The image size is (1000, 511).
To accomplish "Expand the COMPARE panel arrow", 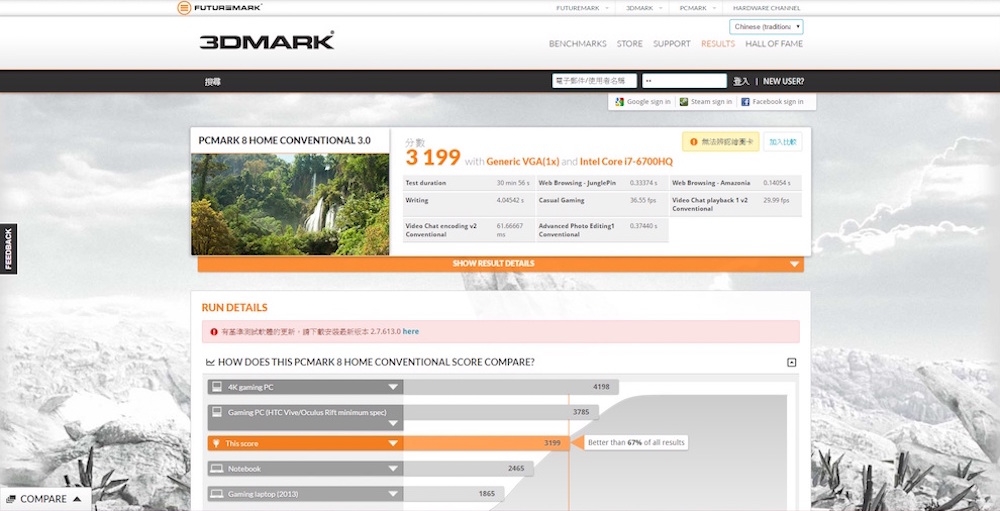I will [77, 499].
